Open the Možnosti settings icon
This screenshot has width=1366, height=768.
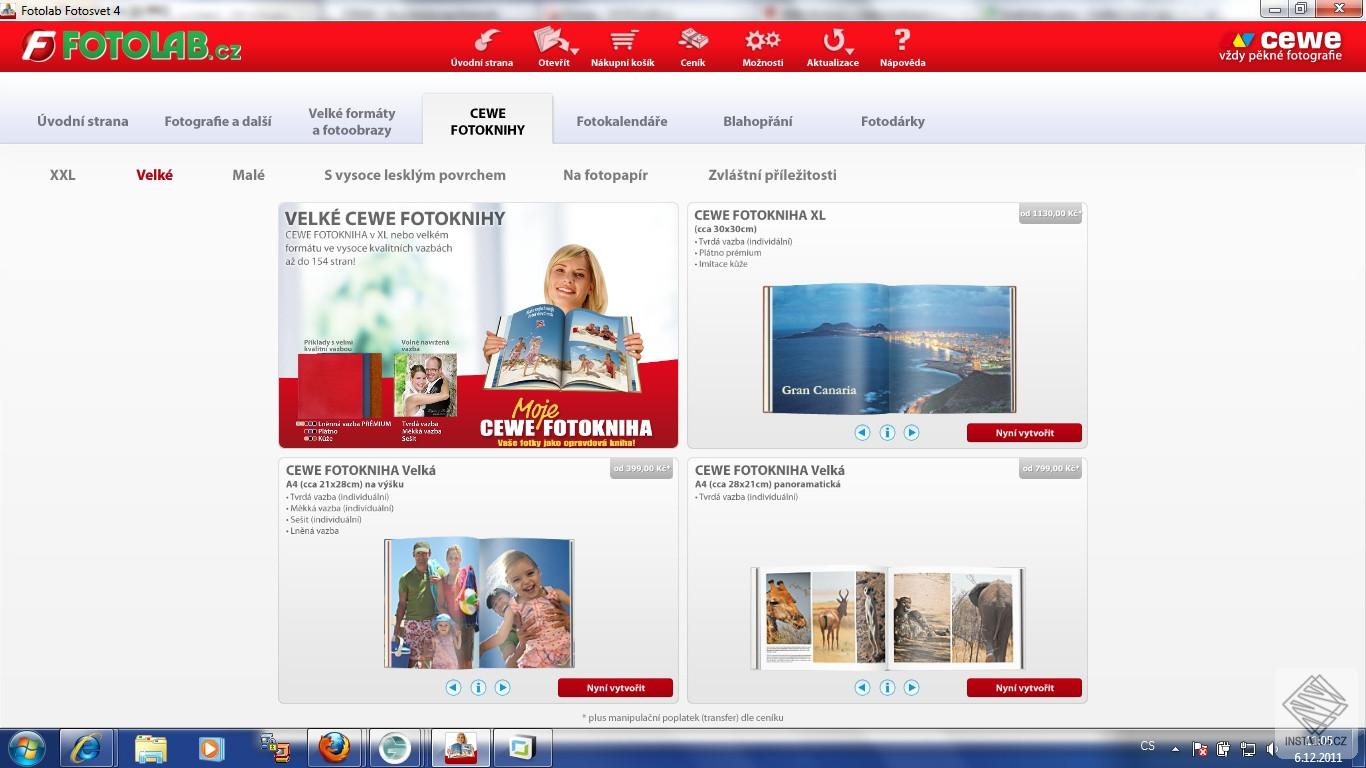pos(762,45)
